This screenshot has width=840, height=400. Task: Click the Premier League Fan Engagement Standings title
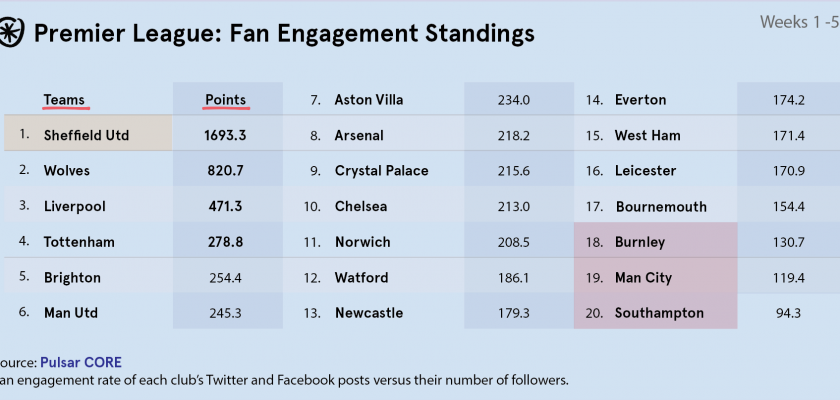(284, 34)
